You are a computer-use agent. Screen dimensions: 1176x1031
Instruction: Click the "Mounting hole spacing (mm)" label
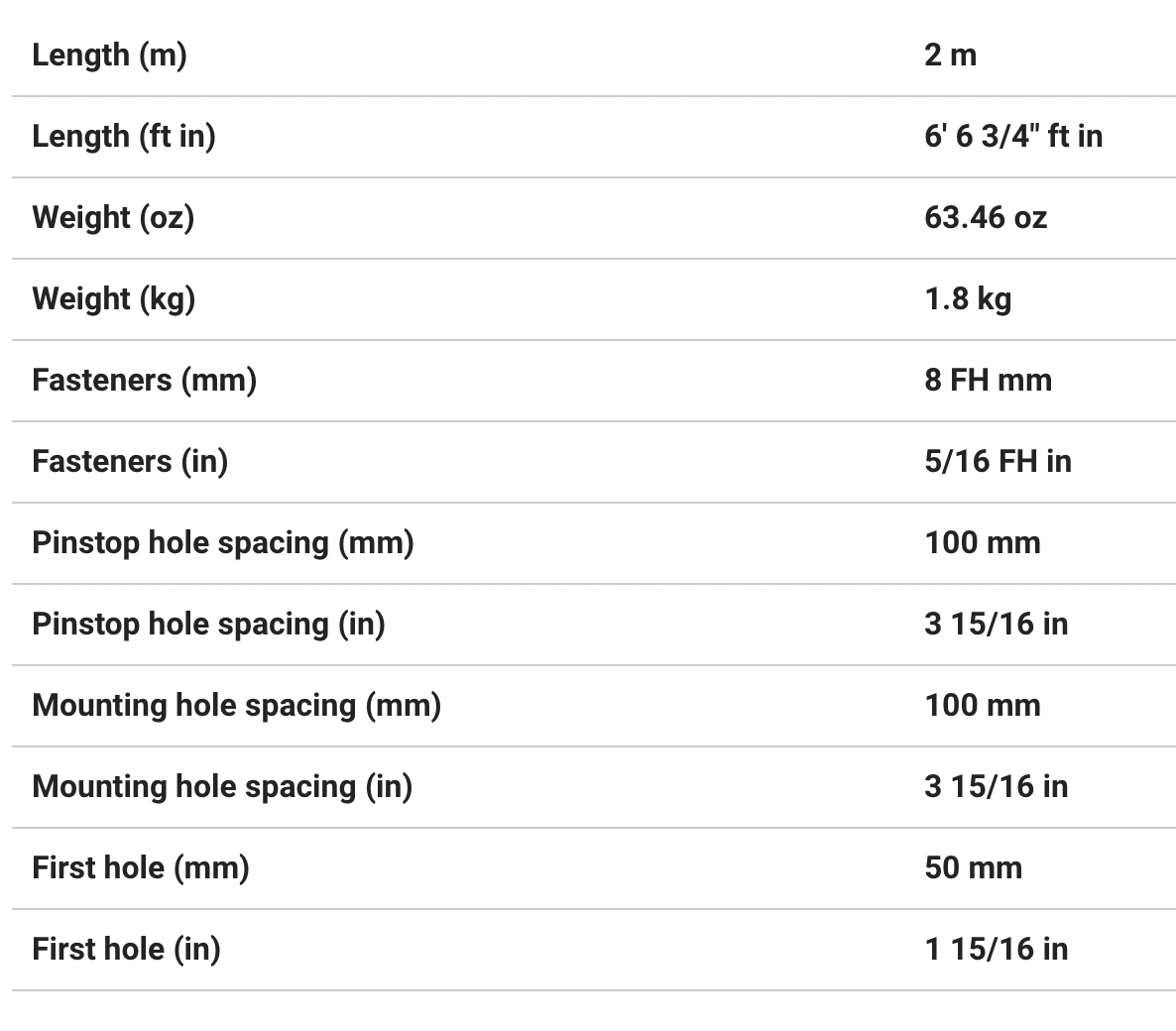tap(236, 705)
